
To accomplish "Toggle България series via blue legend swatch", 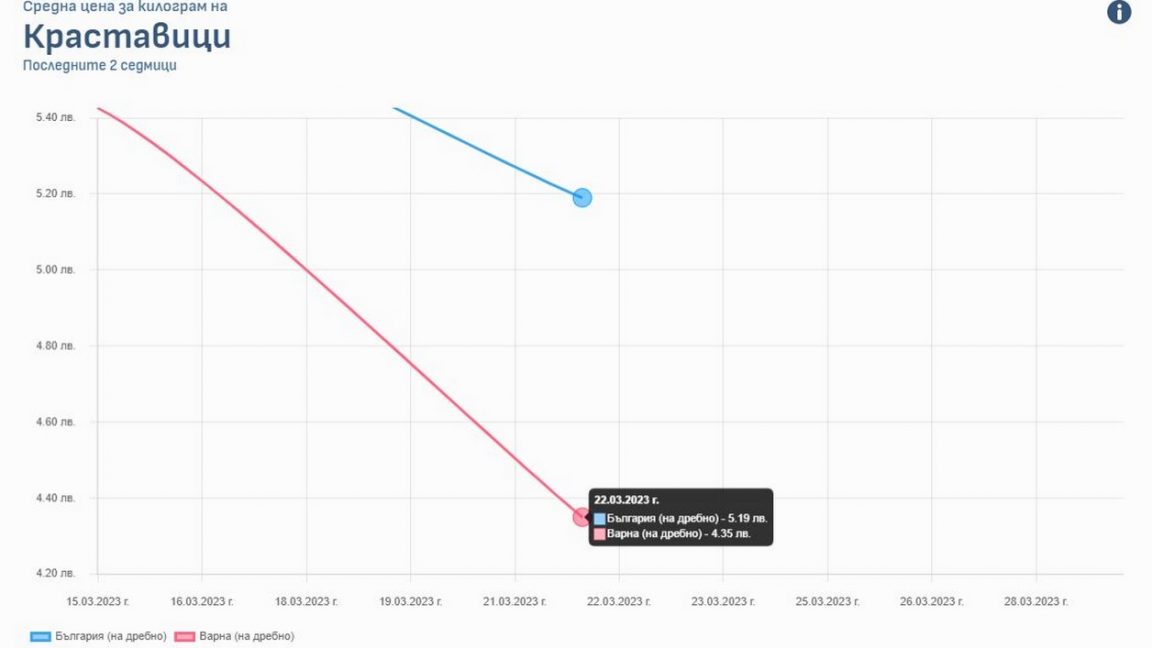I will (x=41, y=636).
